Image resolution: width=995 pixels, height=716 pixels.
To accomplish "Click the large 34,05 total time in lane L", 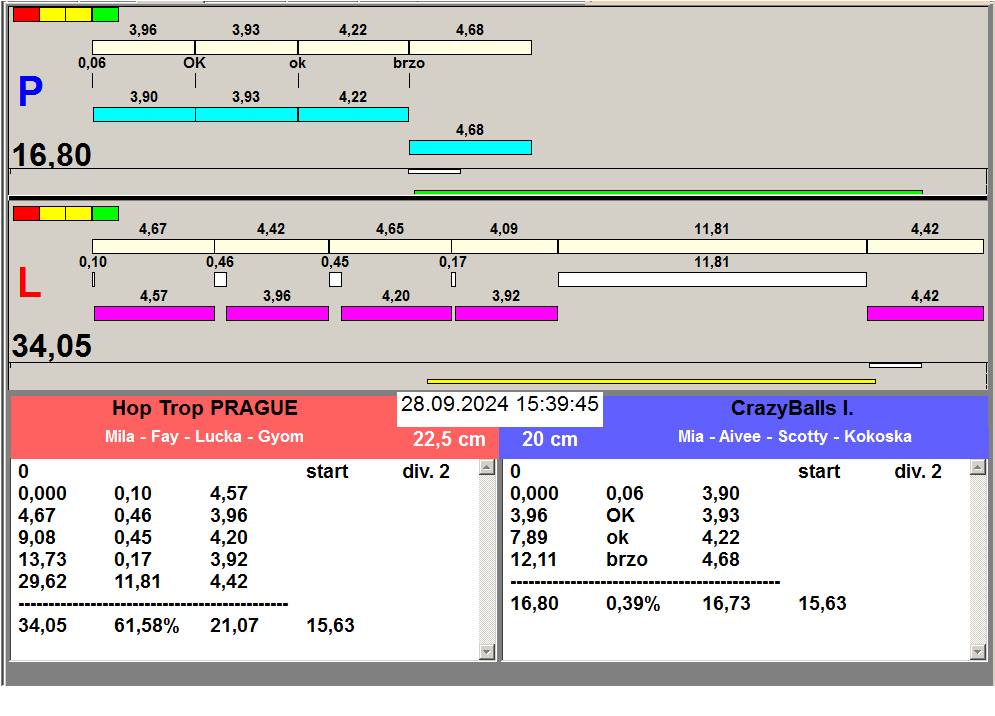I will (52, 346).
